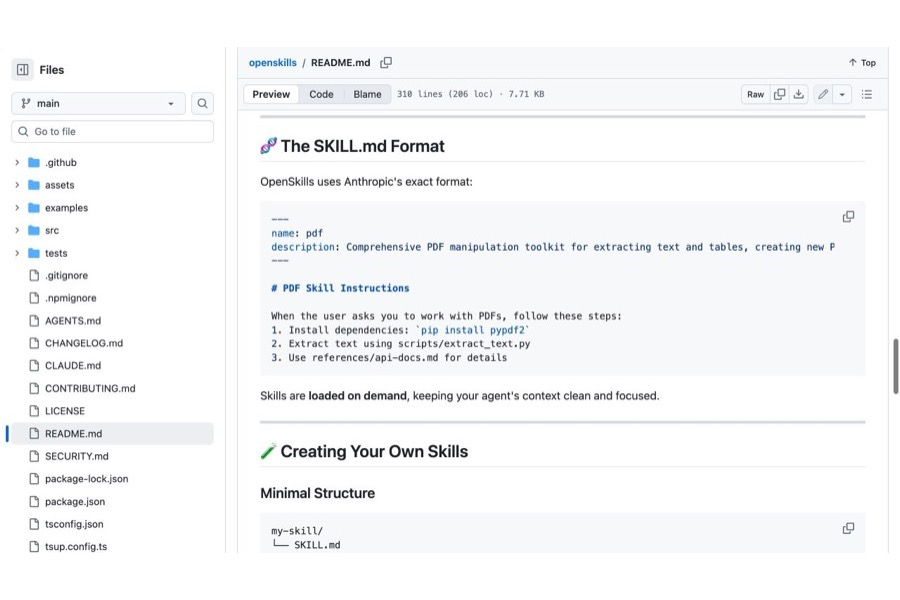The image size is (900, 600).
Task: Open the tests folder
Action: pyautogui.click(x=56, y=253)
